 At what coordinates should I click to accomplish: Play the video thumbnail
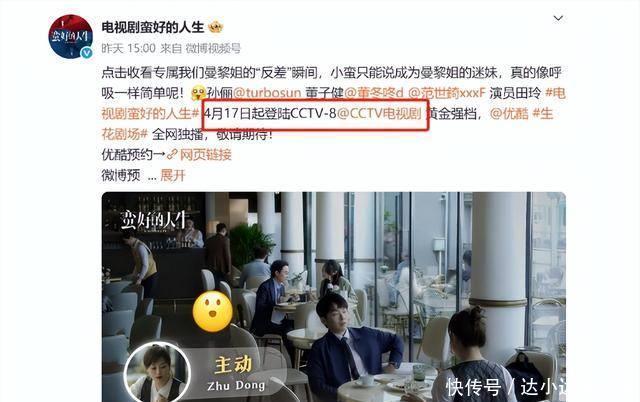333,297
